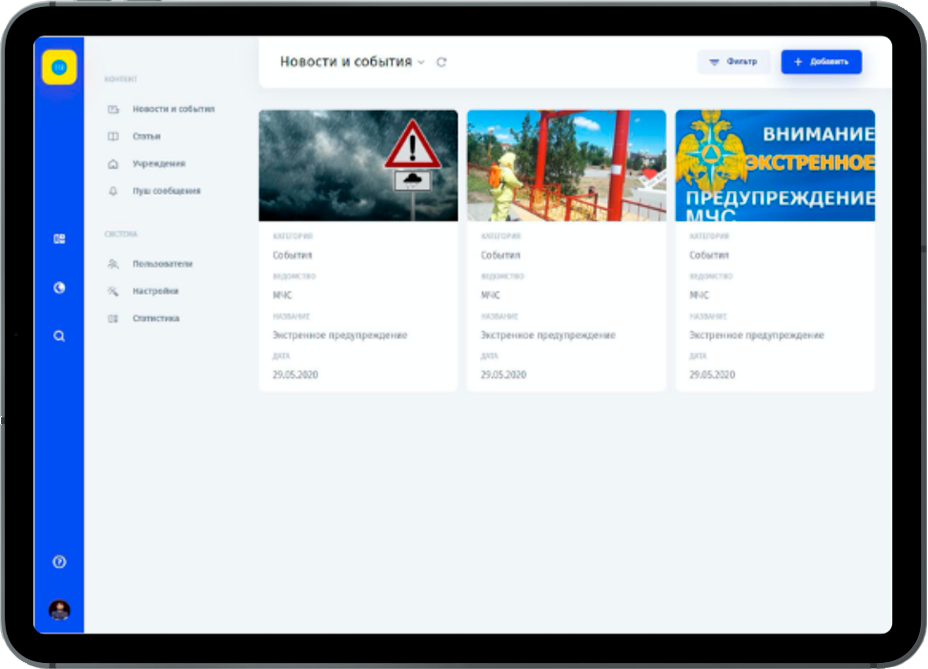Open the storm warning sign thumbnail
This screenshot has height=669, width=928.
click(x=358, y=166)
